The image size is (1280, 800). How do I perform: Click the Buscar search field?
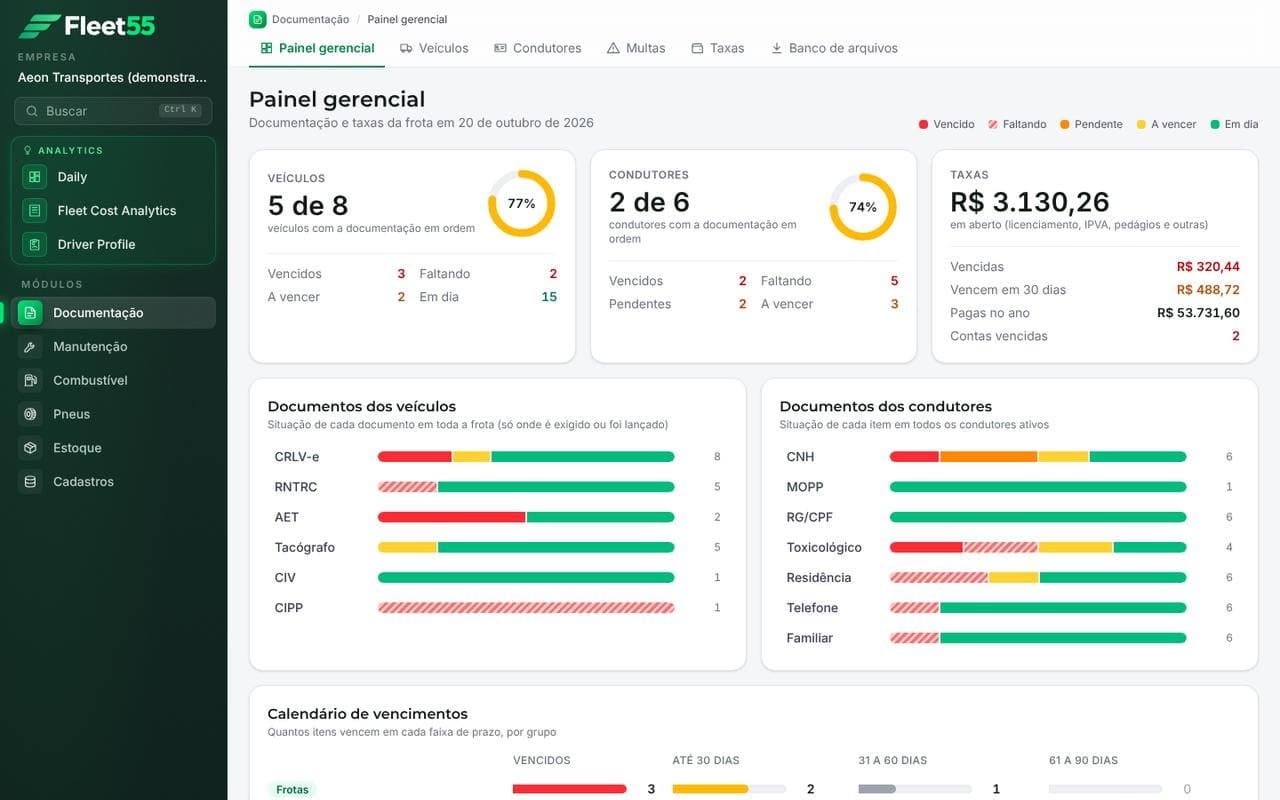point(113,111)
